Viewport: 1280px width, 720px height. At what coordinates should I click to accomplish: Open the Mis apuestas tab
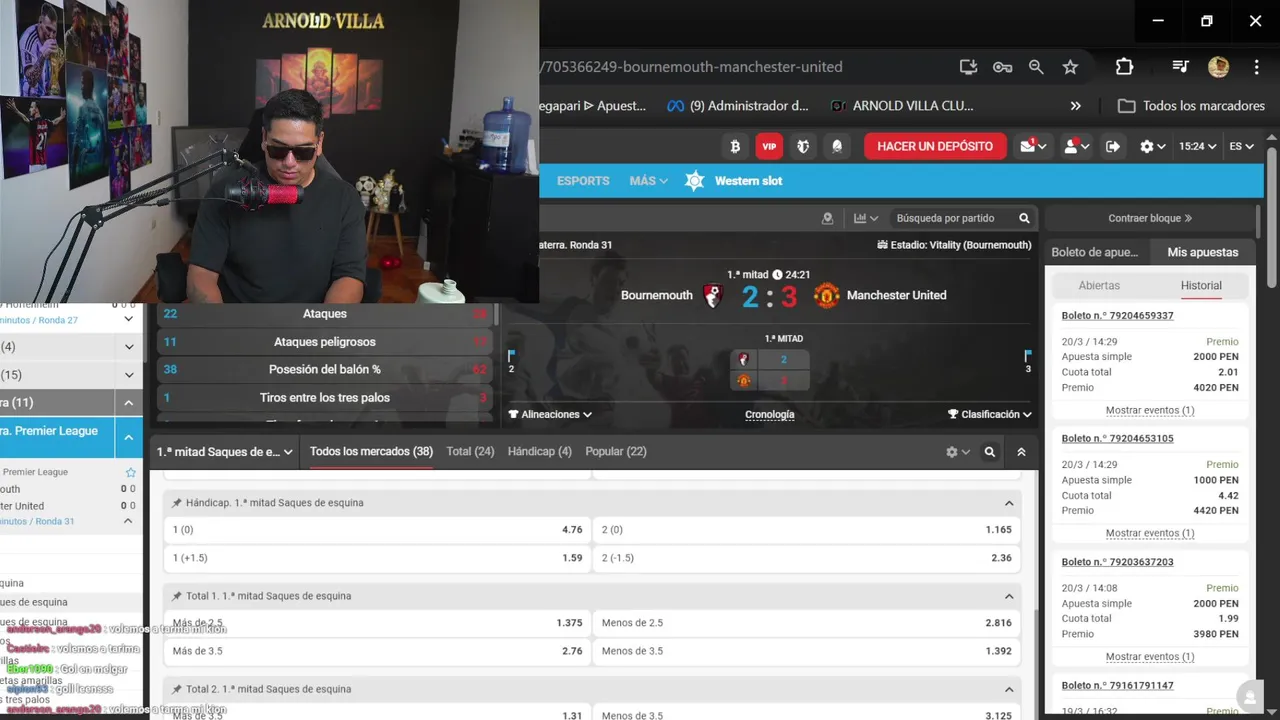[1203, 252]
